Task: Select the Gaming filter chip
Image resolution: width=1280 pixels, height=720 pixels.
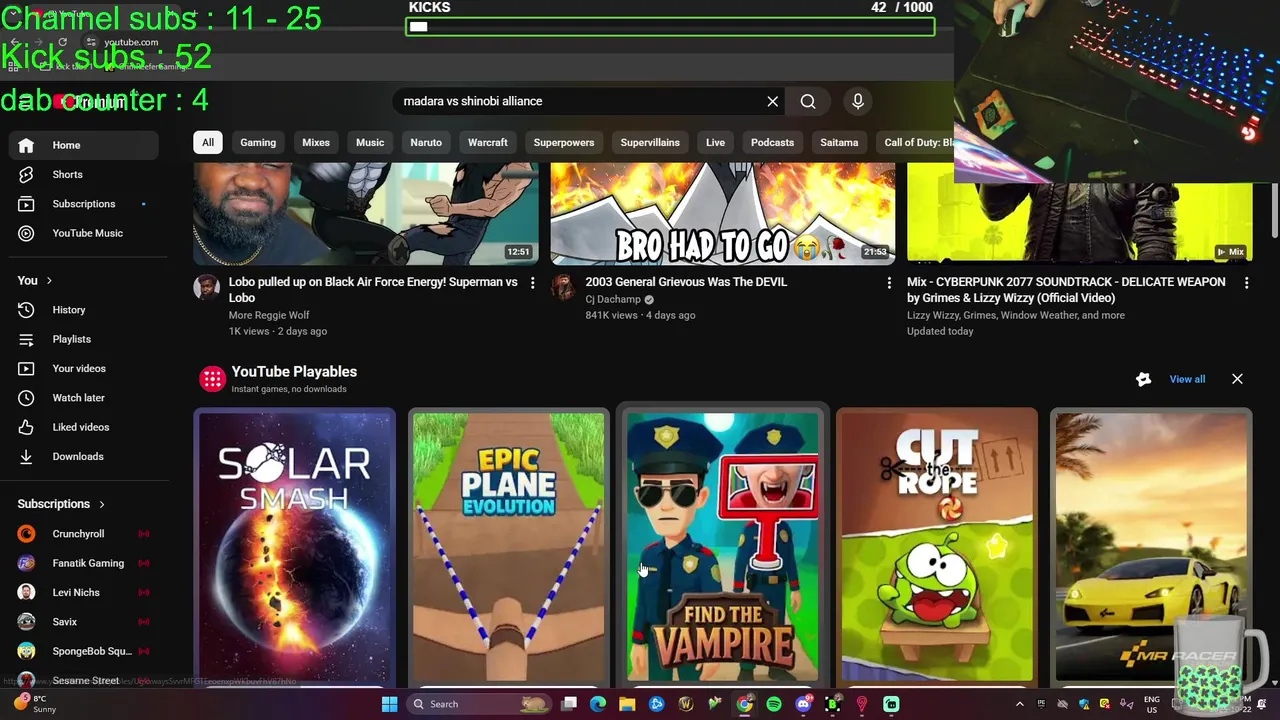Action: coord(258,142)
